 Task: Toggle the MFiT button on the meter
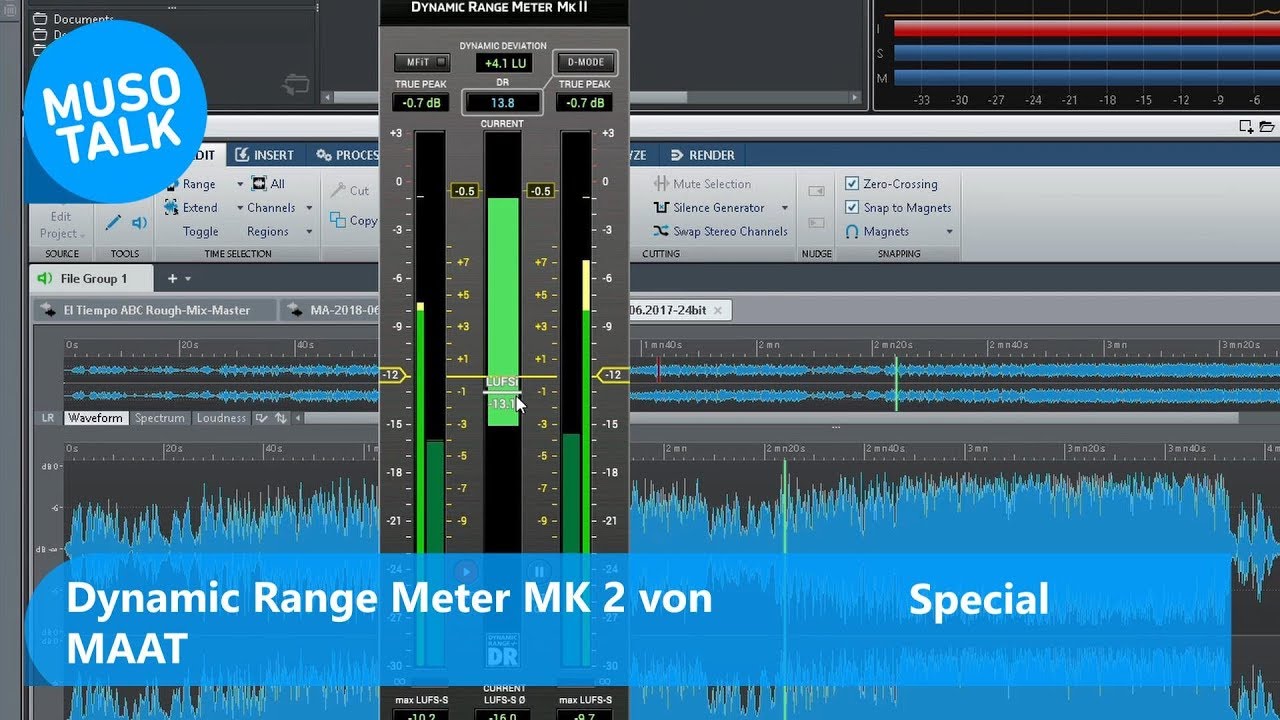coord(421,62)
